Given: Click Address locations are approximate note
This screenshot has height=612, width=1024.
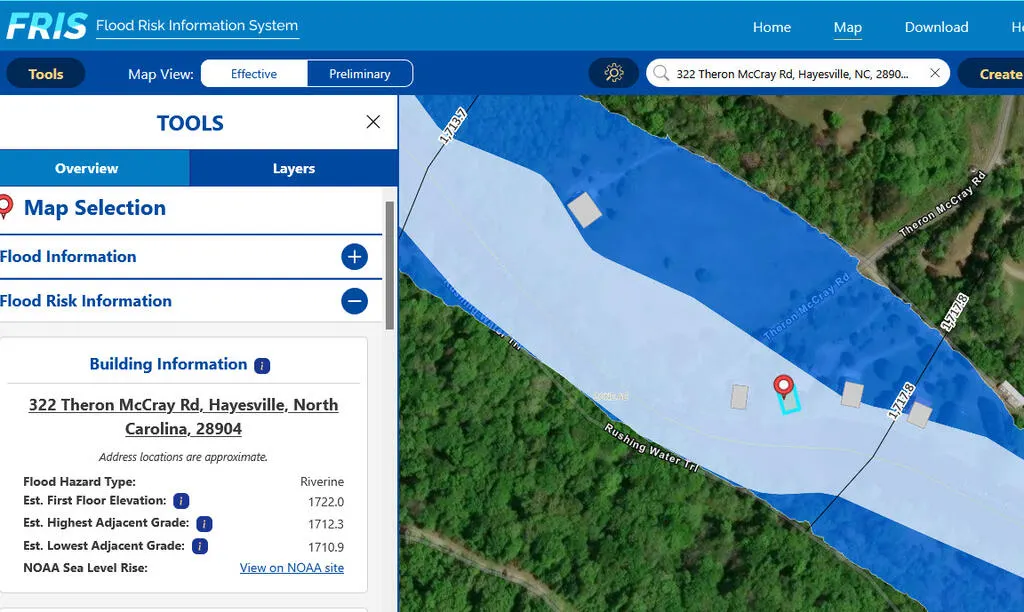Looking at the screenshot, I should point(184,457).
